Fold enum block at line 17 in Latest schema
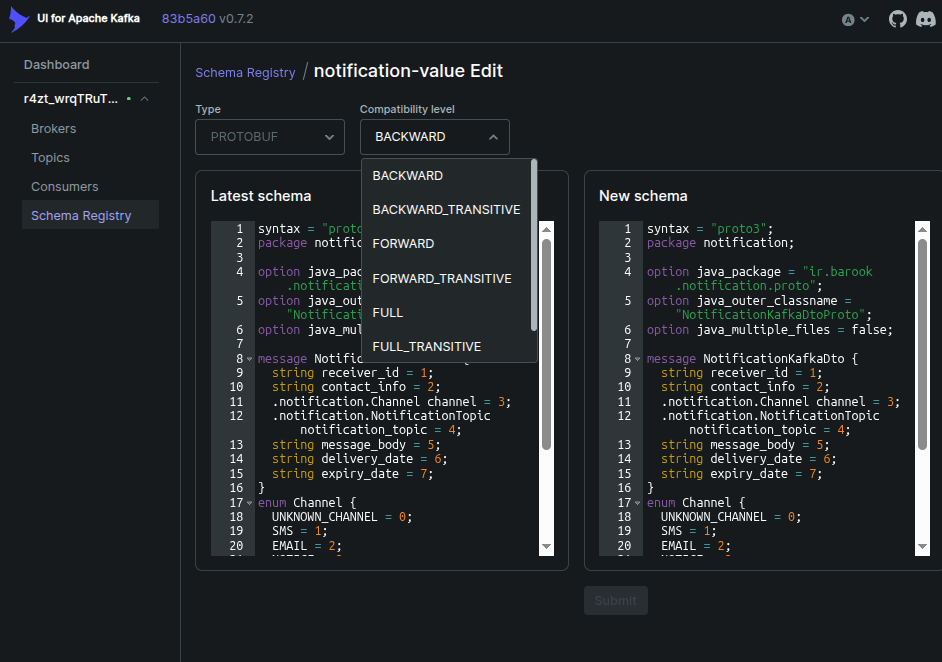The image size is (942, 662). pos(249,503)
